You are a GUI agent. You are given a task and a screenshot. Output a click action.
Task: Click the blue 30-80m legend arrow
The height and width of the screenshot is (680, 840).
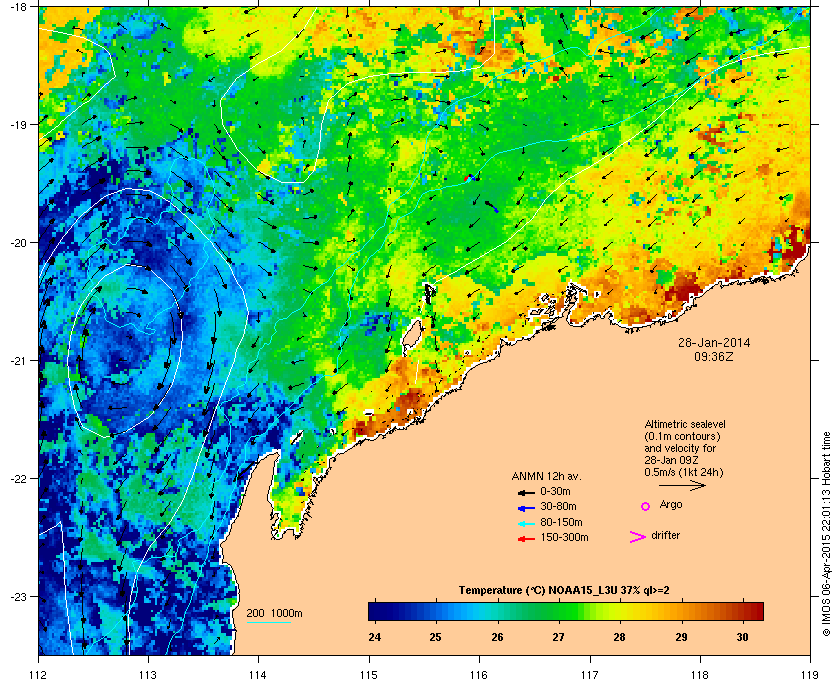click(526, 507)
